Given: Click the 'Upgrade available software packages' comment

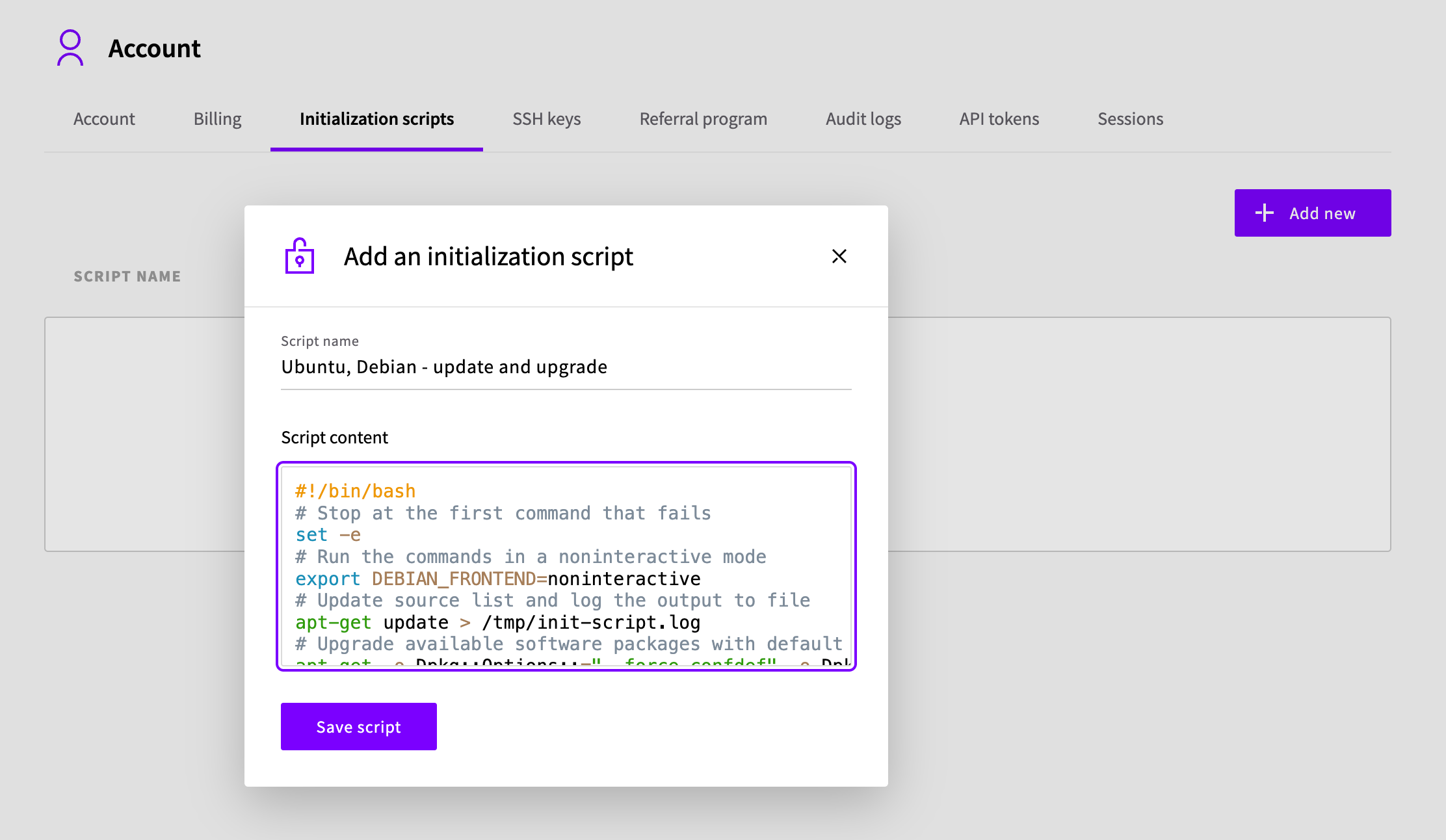Looking at the screenshot, I should pos(569,644).
